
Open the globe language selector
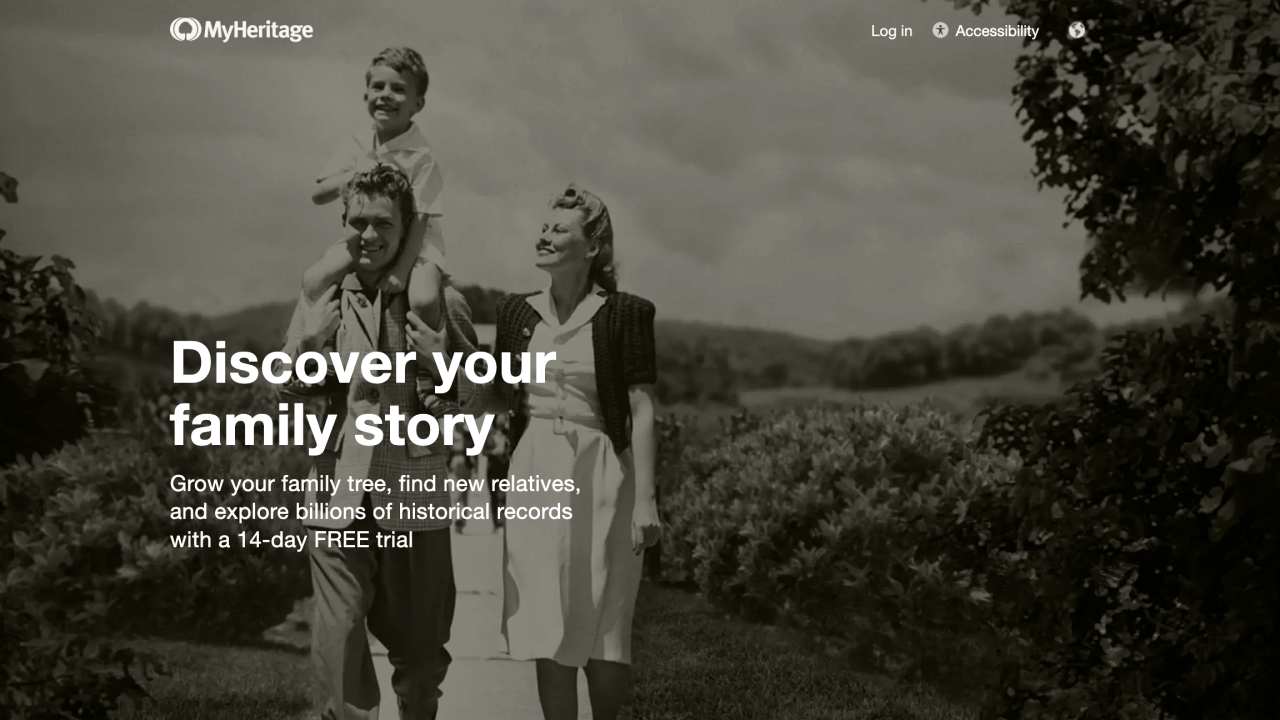point(1076,30)
